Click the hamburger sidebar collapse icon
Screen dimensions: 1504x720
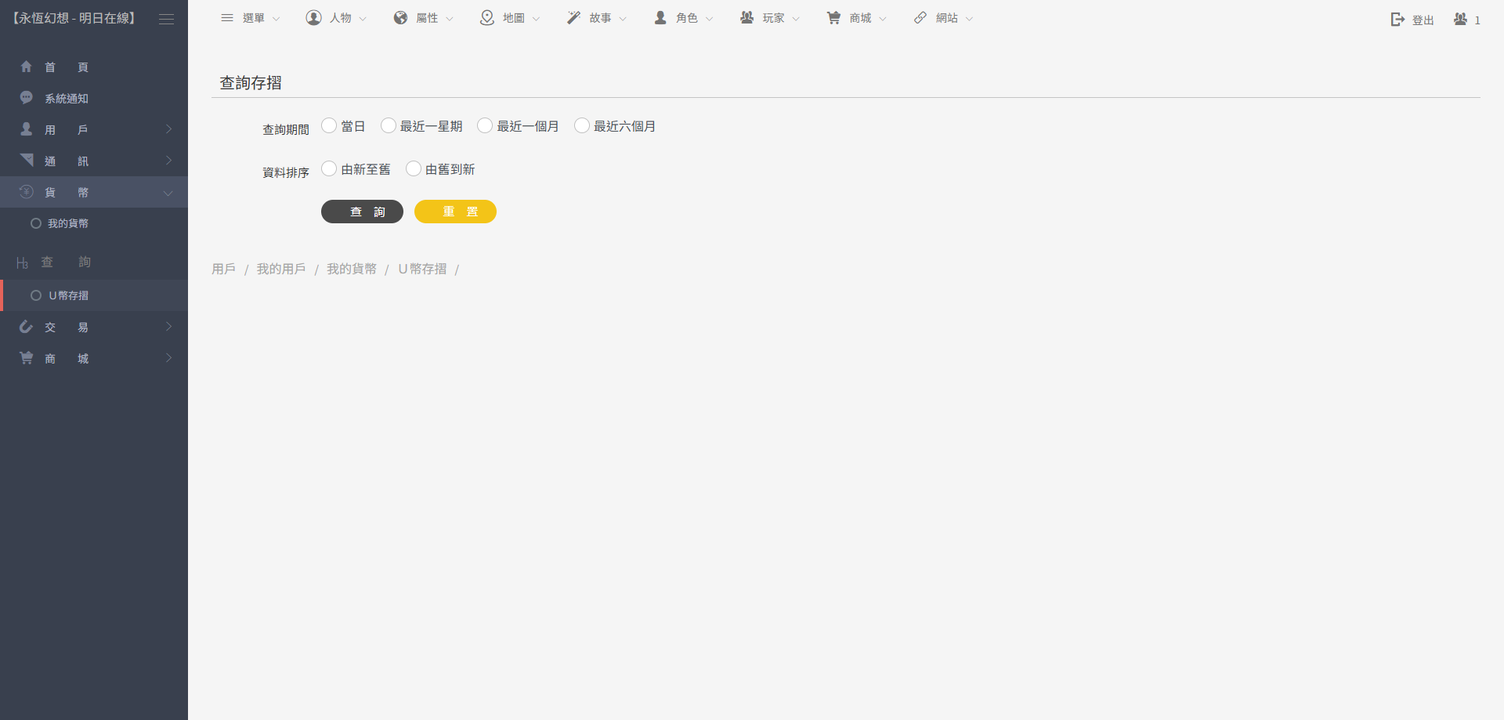click(166, 19)
